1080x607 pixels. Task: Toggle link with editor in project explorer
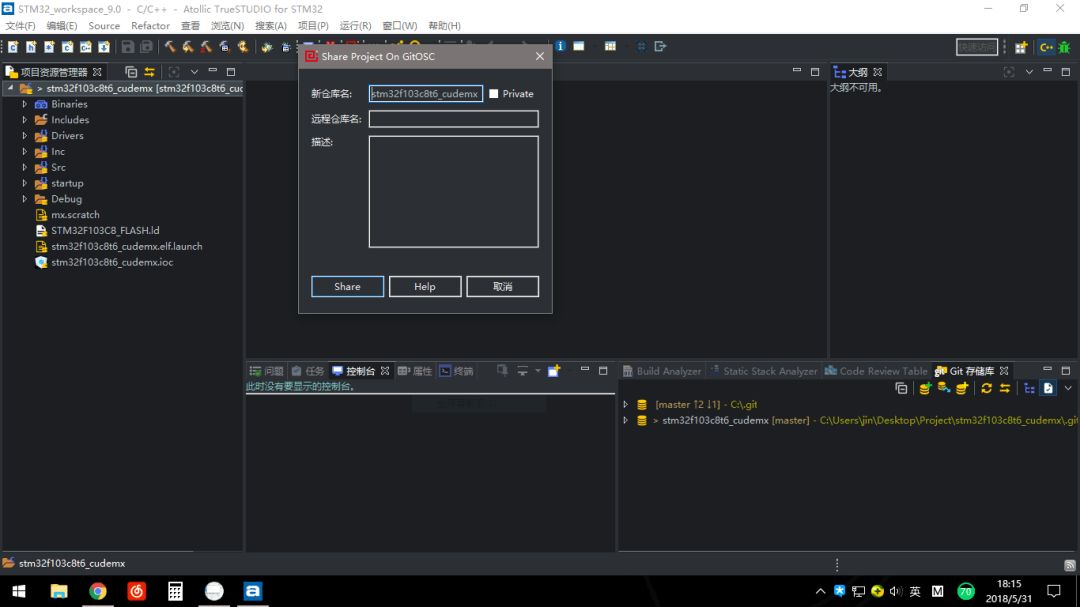click(149, 72)
